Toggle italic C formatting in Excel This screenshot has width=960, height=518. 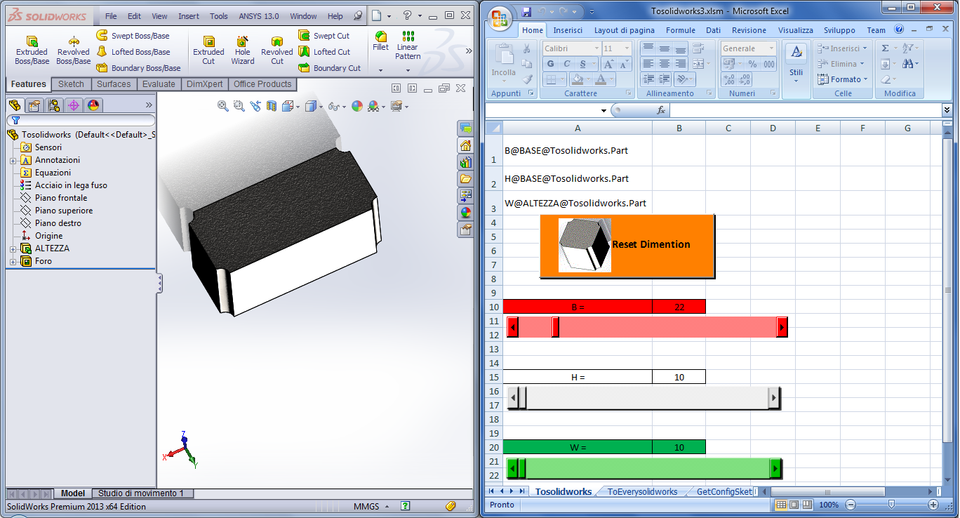point(566,64)
